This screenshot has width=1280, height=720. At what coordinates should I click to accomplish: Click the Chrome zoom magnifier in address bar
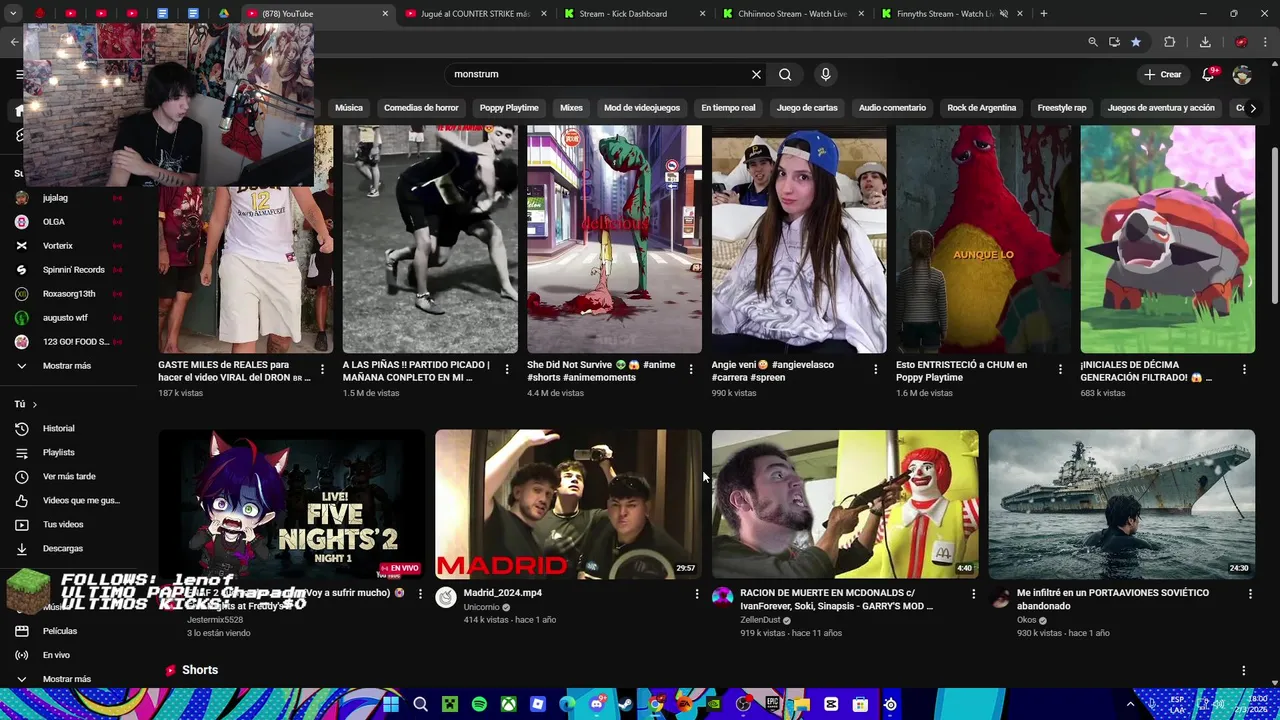click(x=1093, y=42)
